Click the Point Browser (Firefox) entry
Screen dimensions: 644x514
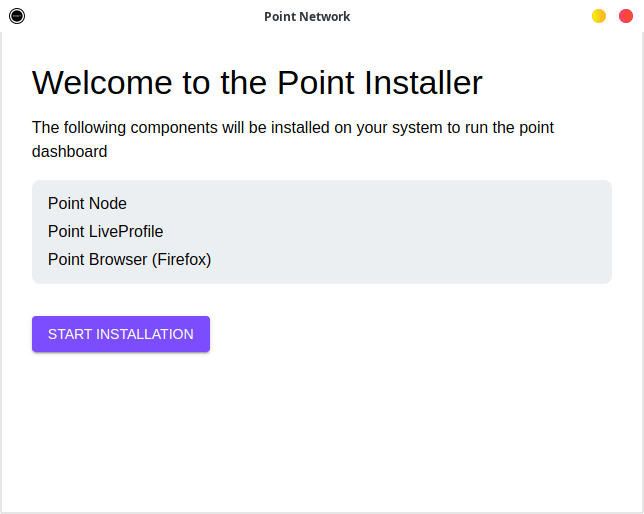tap(129, 260)
